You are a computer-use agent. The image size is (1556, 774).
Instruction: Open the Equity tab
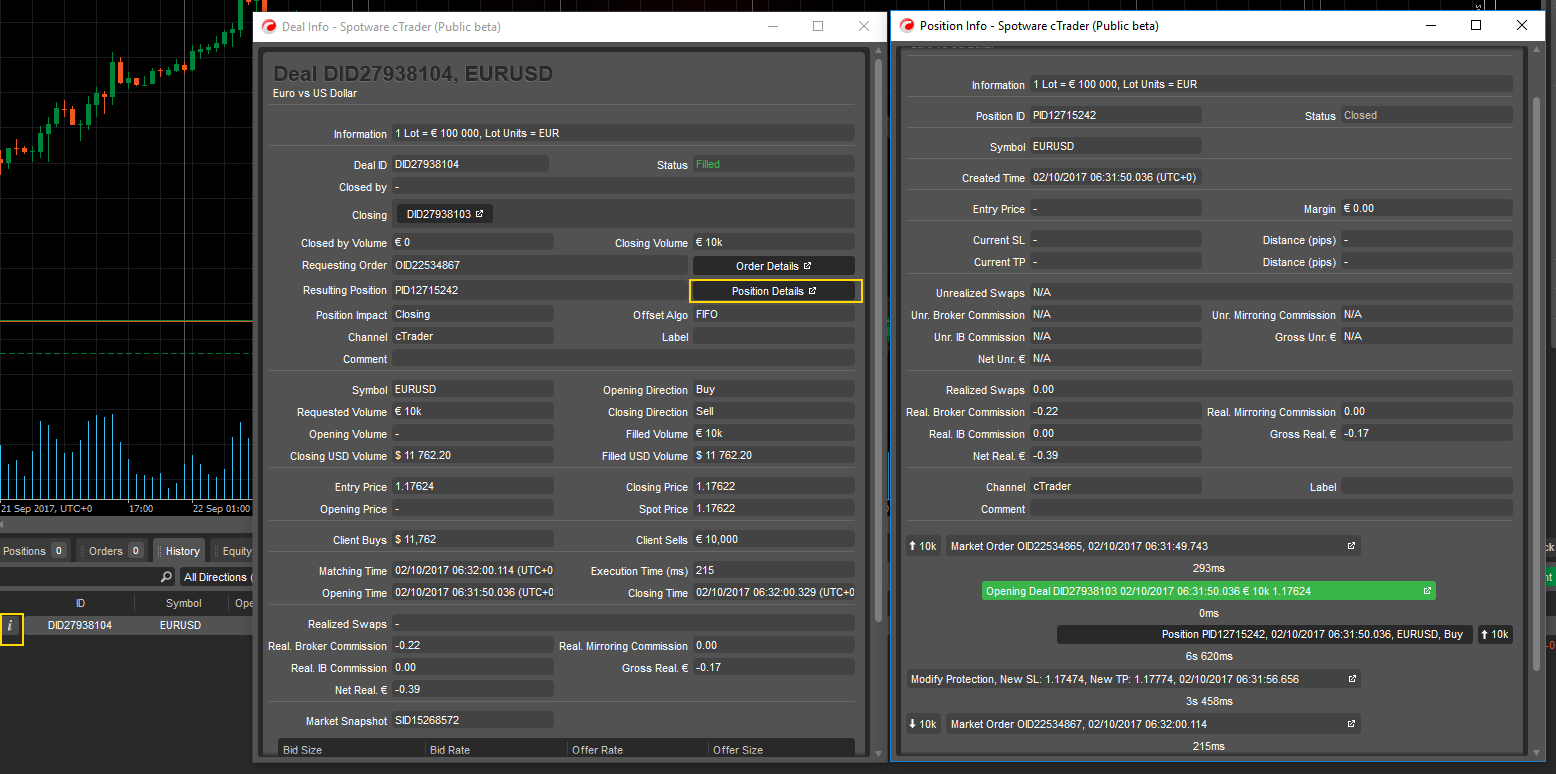(237, 551)
